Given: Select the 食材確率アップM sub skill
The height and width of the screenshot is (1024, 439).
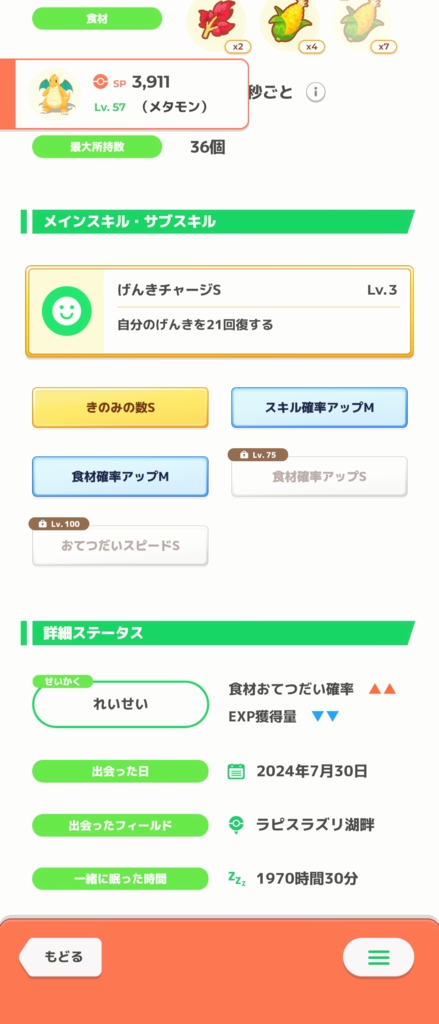Looking at the screenshot, I should tap(120, 476).
